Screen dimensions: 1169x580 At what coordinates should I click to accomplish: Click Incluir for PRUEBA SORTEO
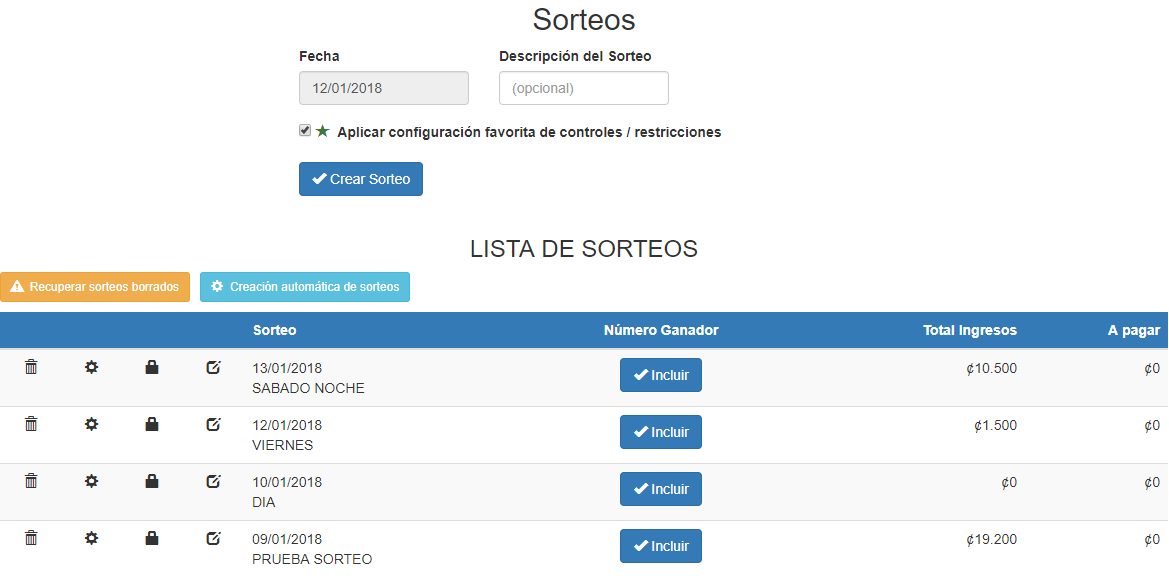pyautogui.click(x=661, y=546)
